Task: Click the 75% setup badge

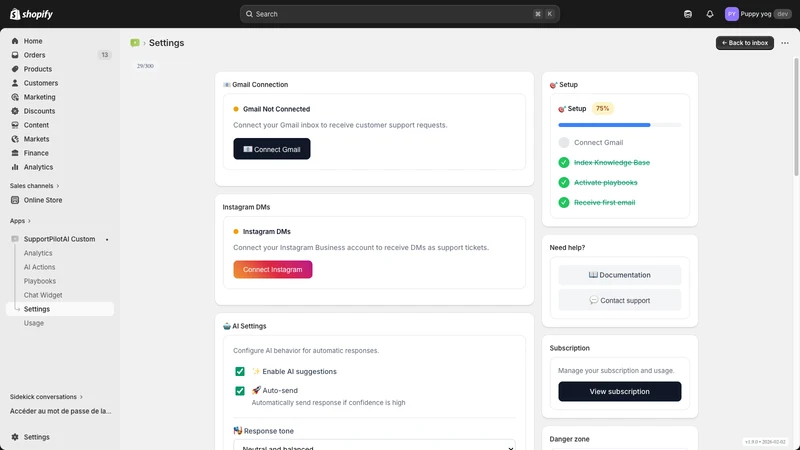Action: 603,109
